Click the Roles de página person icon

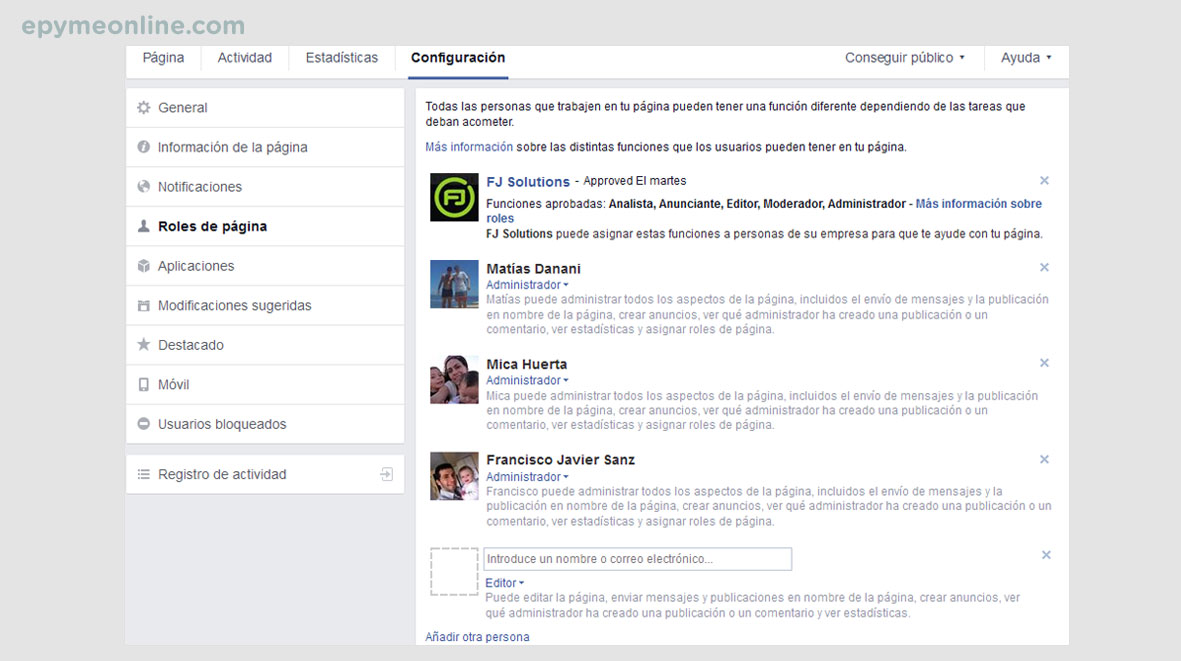(141, 226)
